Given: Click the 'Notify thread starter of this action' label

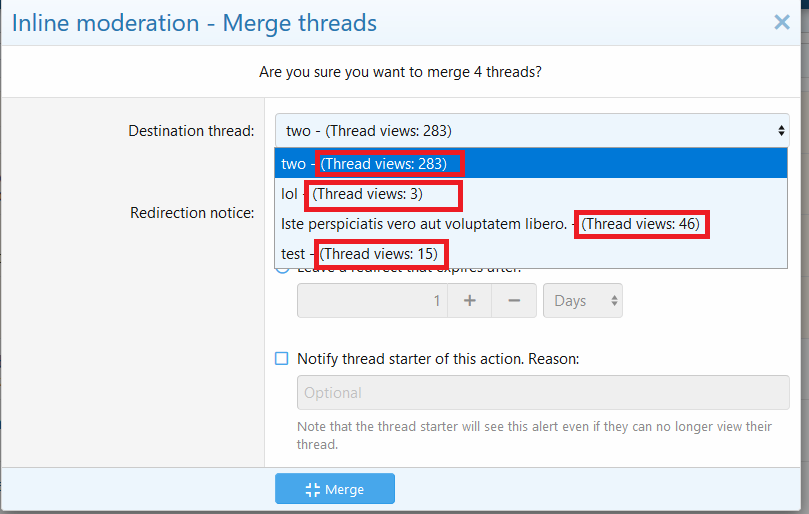Looking at the screenshot, I should [x=438, y=358].
